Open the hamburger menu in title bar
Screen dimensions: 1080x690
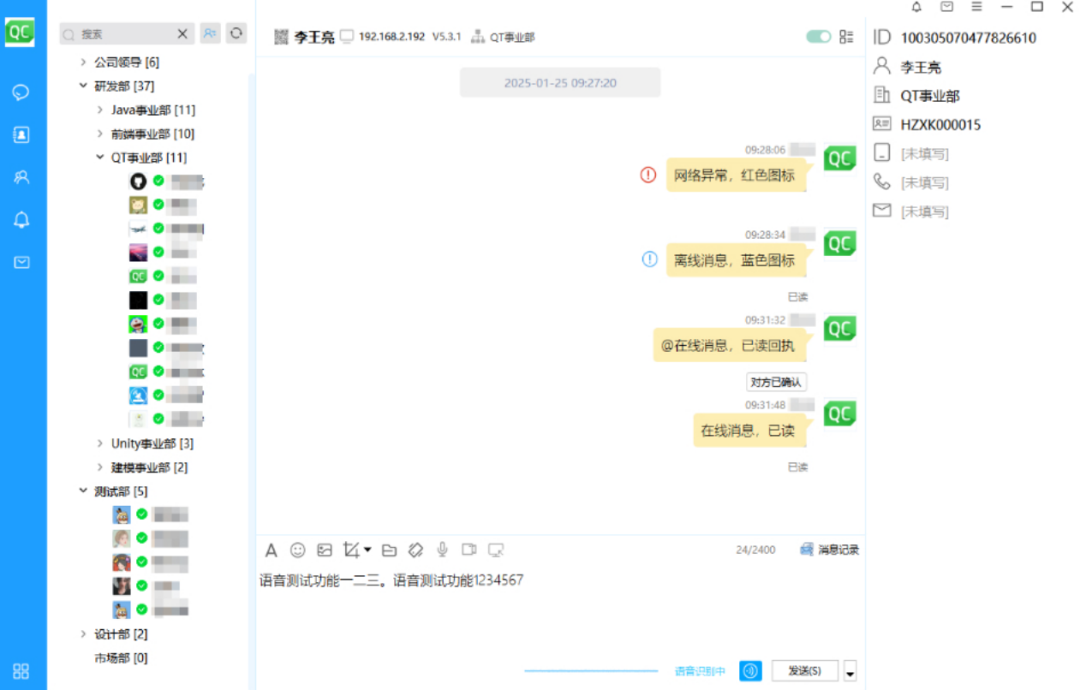(977, 7)
